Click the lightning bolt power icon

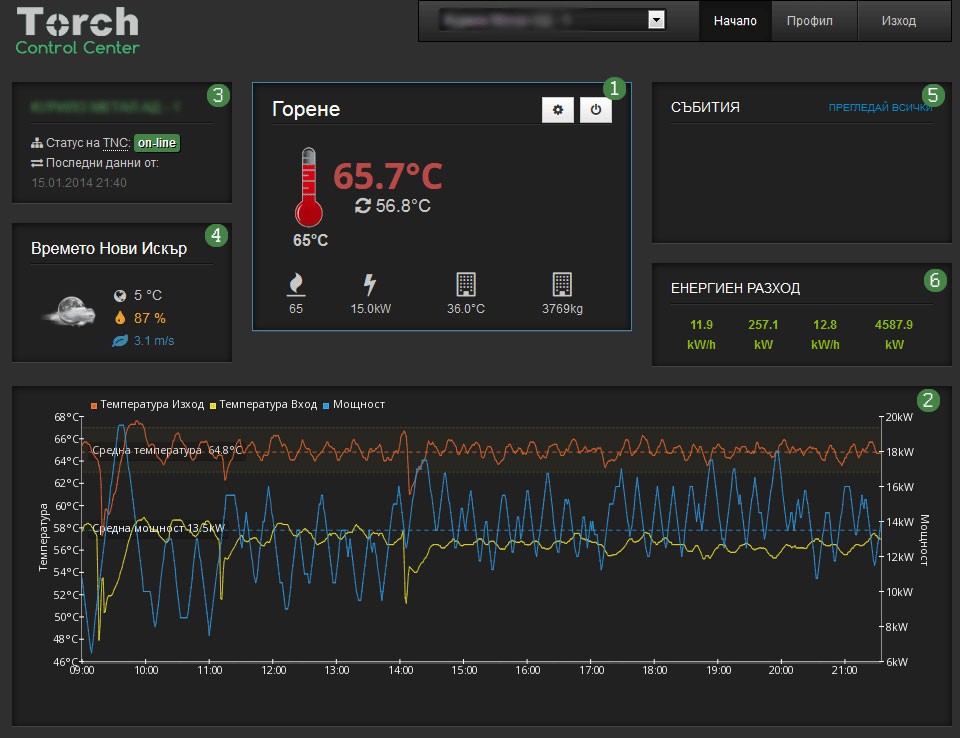(x=370, y=285)
